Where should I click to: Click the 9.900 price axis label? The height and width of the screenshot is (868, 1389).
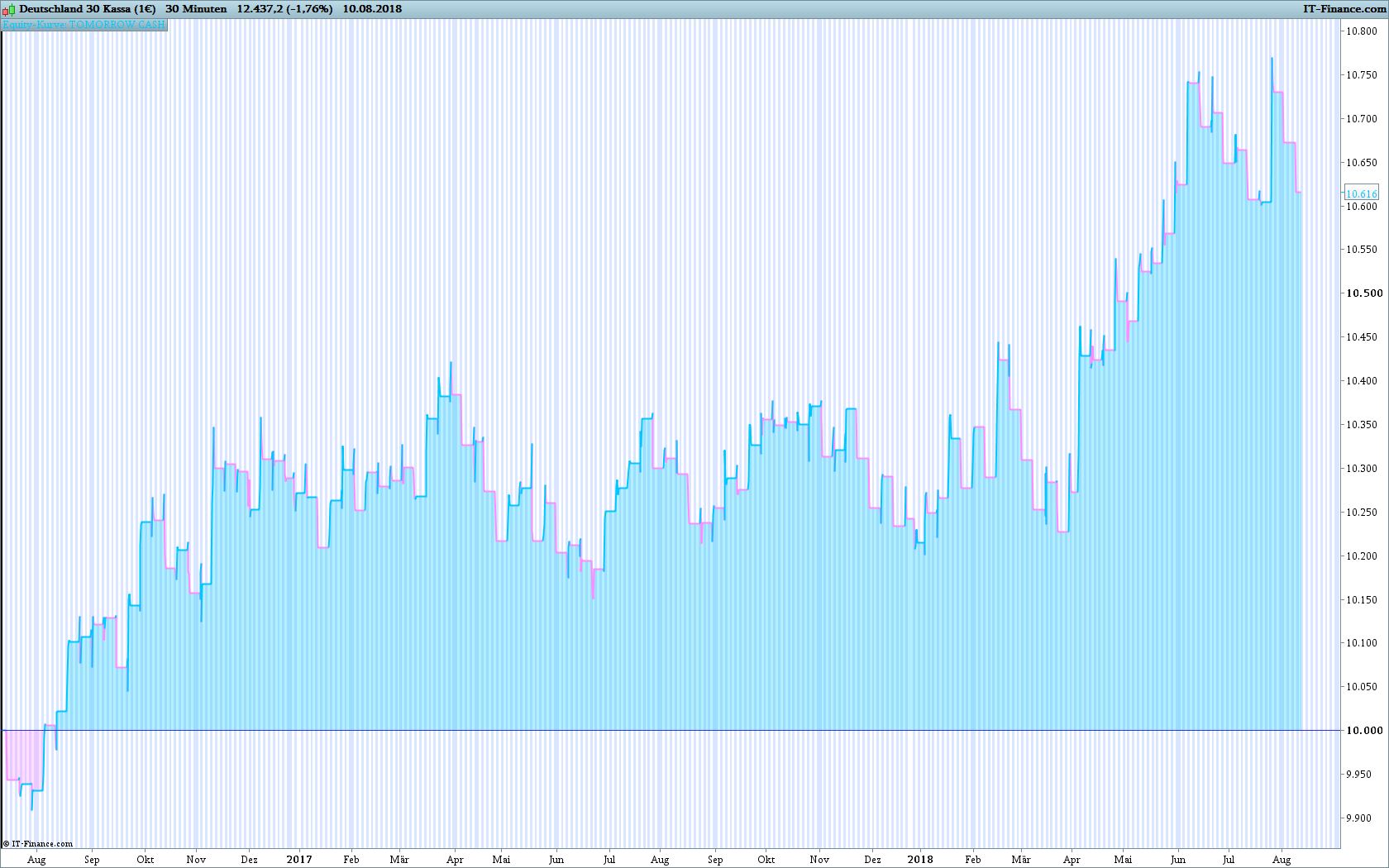tap(1359, 818)
